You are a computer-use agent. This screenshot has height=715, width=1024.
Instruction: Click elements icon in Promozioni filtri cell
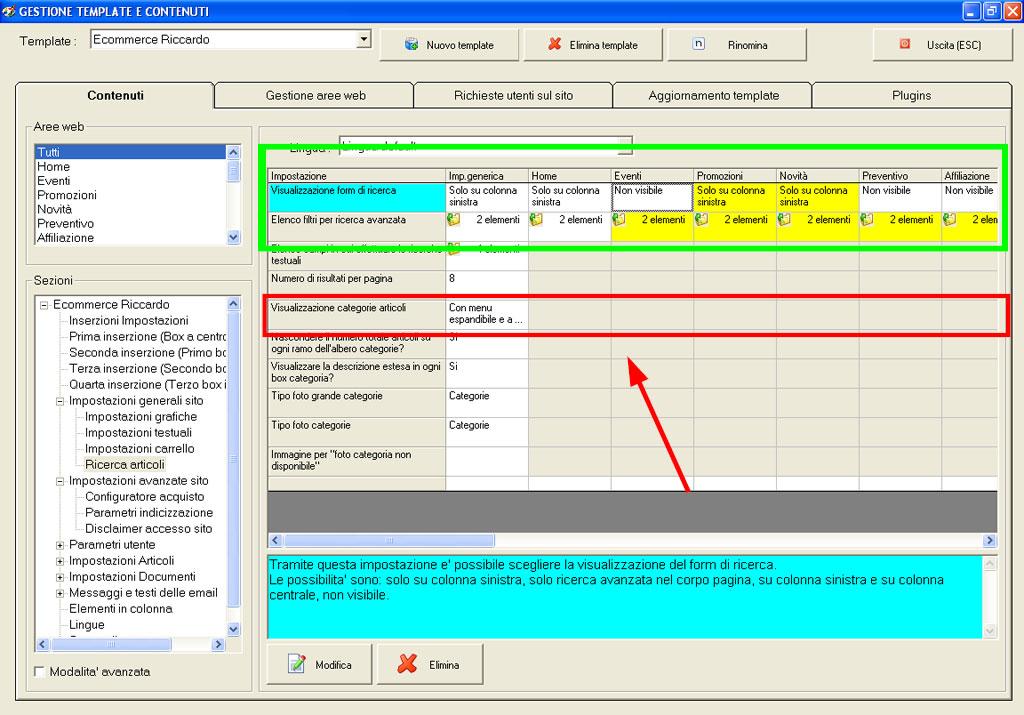click(702, 219)
